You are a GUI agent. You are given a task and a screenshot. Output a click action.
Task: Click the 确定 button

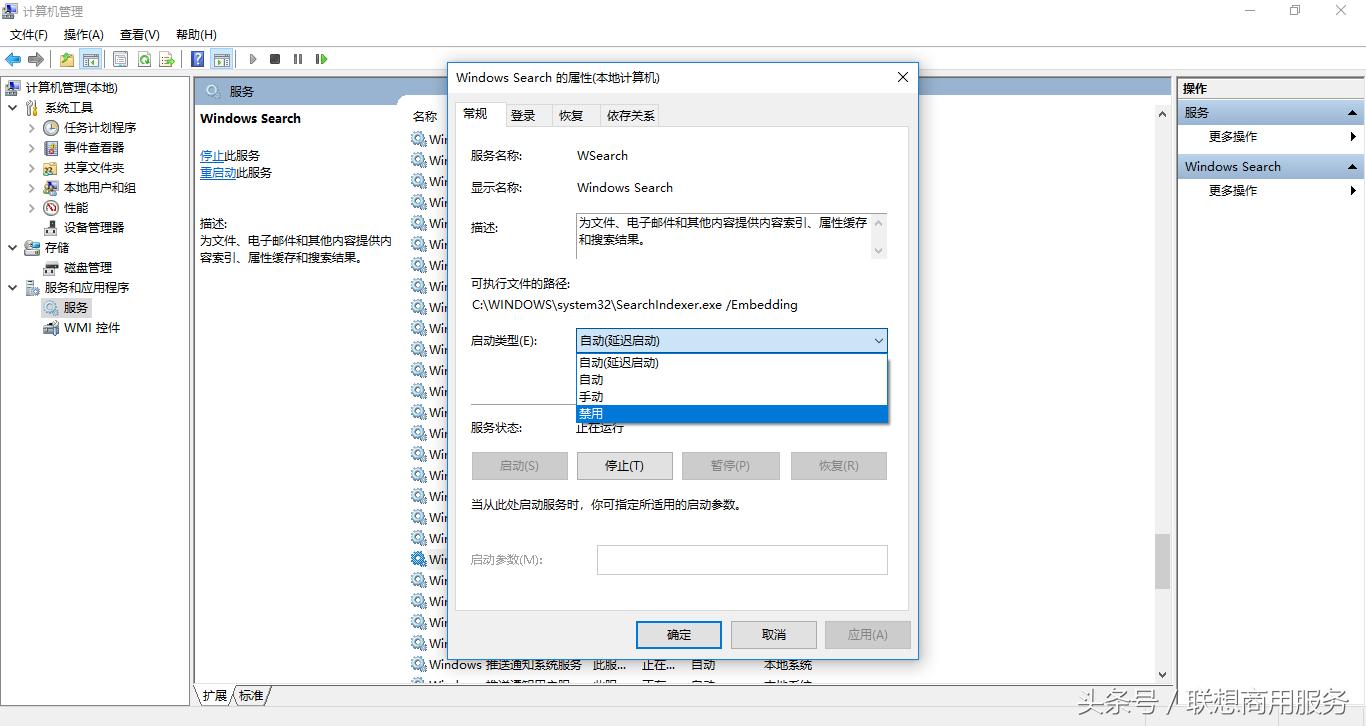pyautogui.click(x=678, y=634)
